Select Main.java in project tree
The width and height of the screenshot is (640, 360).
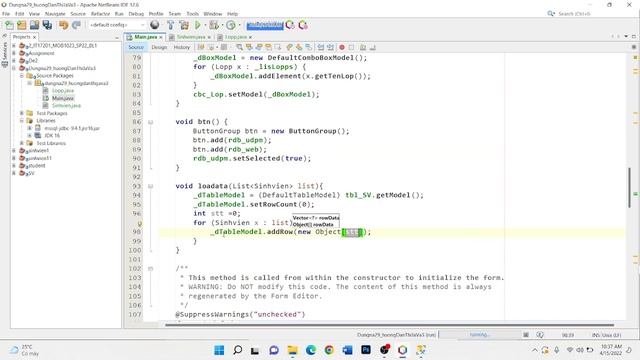click(63, 98)
